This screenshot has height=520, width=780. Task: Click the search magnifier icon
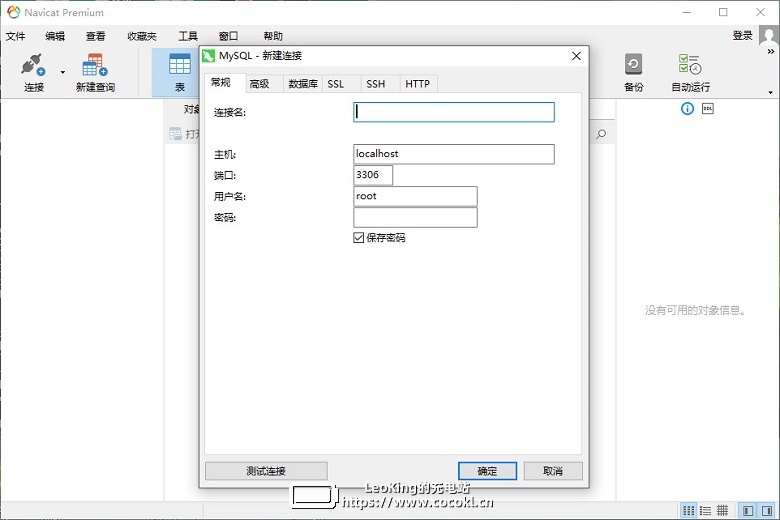[601, 134]
